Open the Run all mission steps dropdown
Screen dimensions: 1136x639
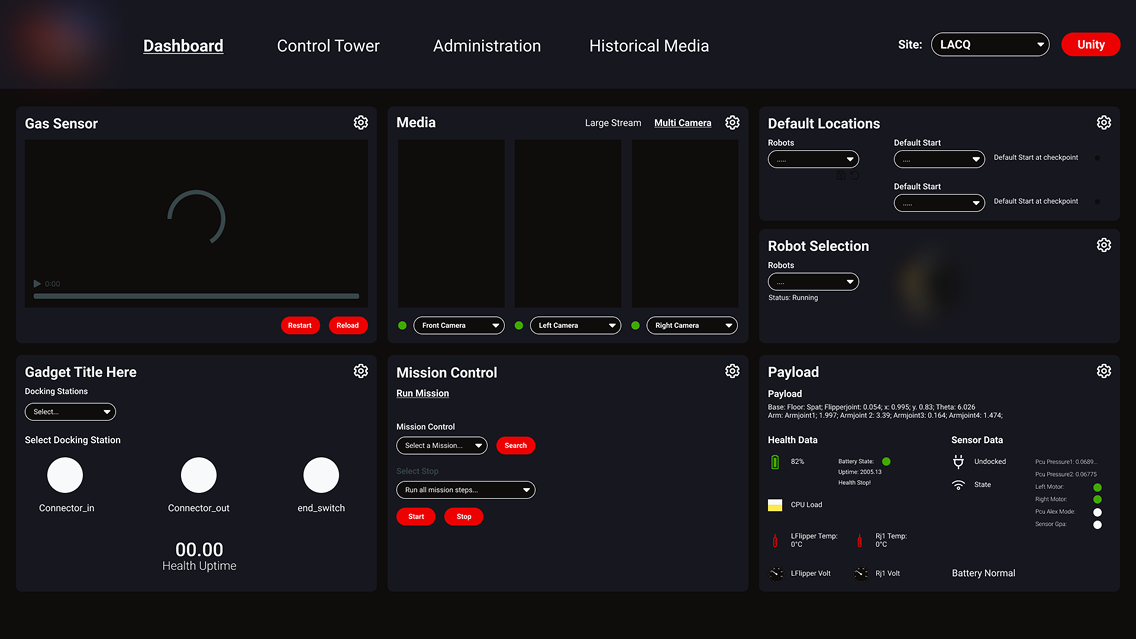(x=466, y=490)
